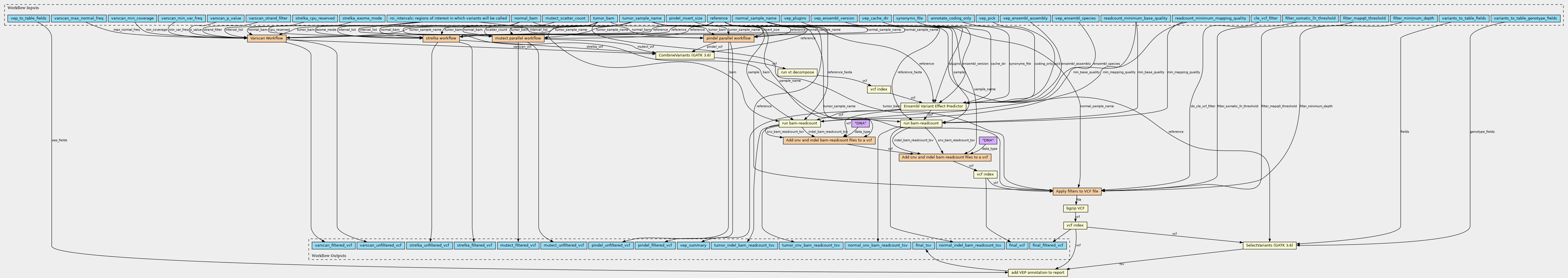Click the pindel_unfiltered_vcf output node

pyautogui.click(x=611, y=246)
